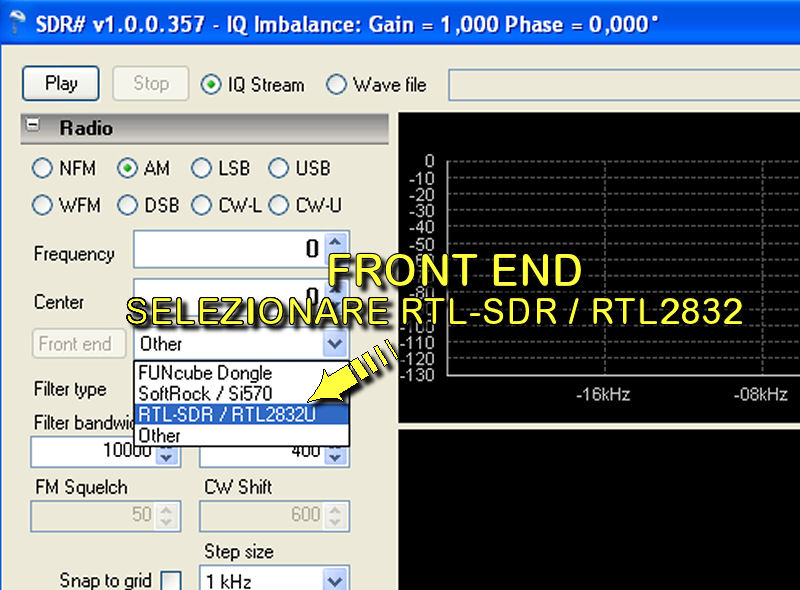The width and height of the screenshot is (800, 590).
Task: Increase Frequency with the up arrow
Action: tap(336, 241)
